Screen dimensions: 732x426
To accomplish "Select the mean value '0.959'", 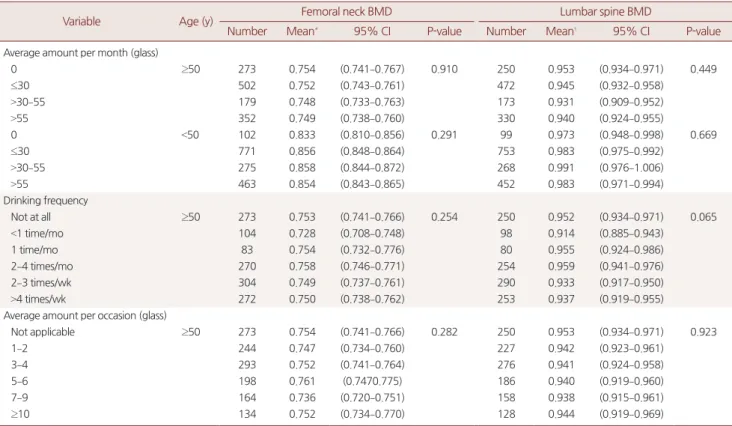I will [x=561, y=266].
